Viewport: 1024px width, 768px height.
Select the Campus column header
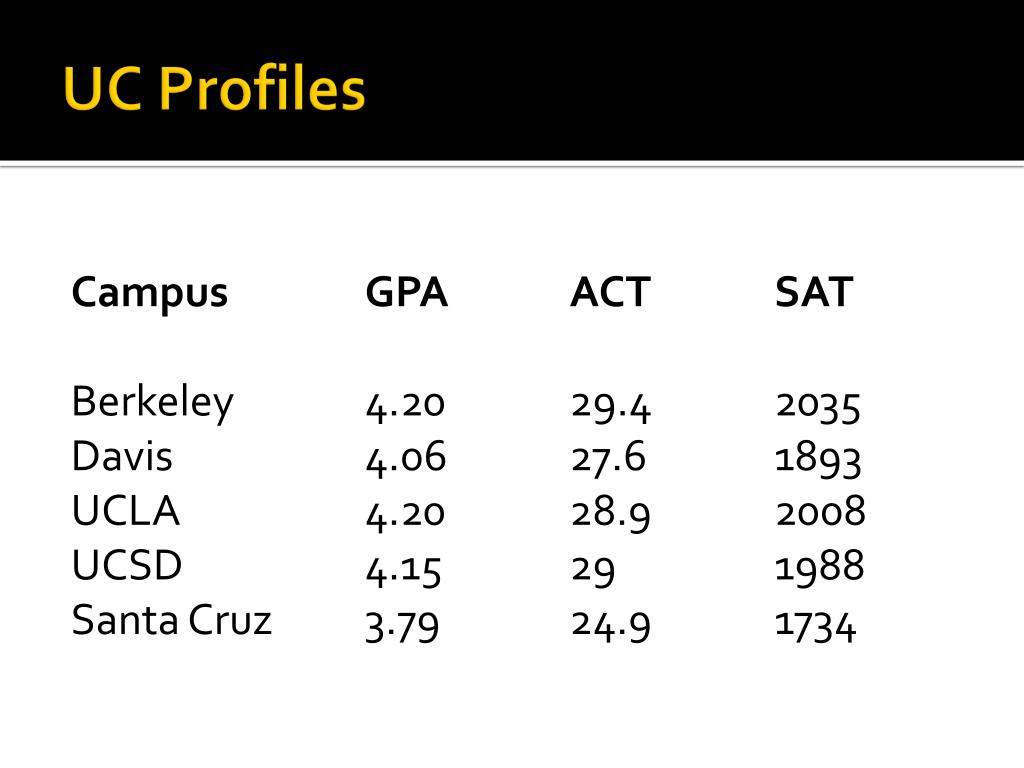click(150, 294)
